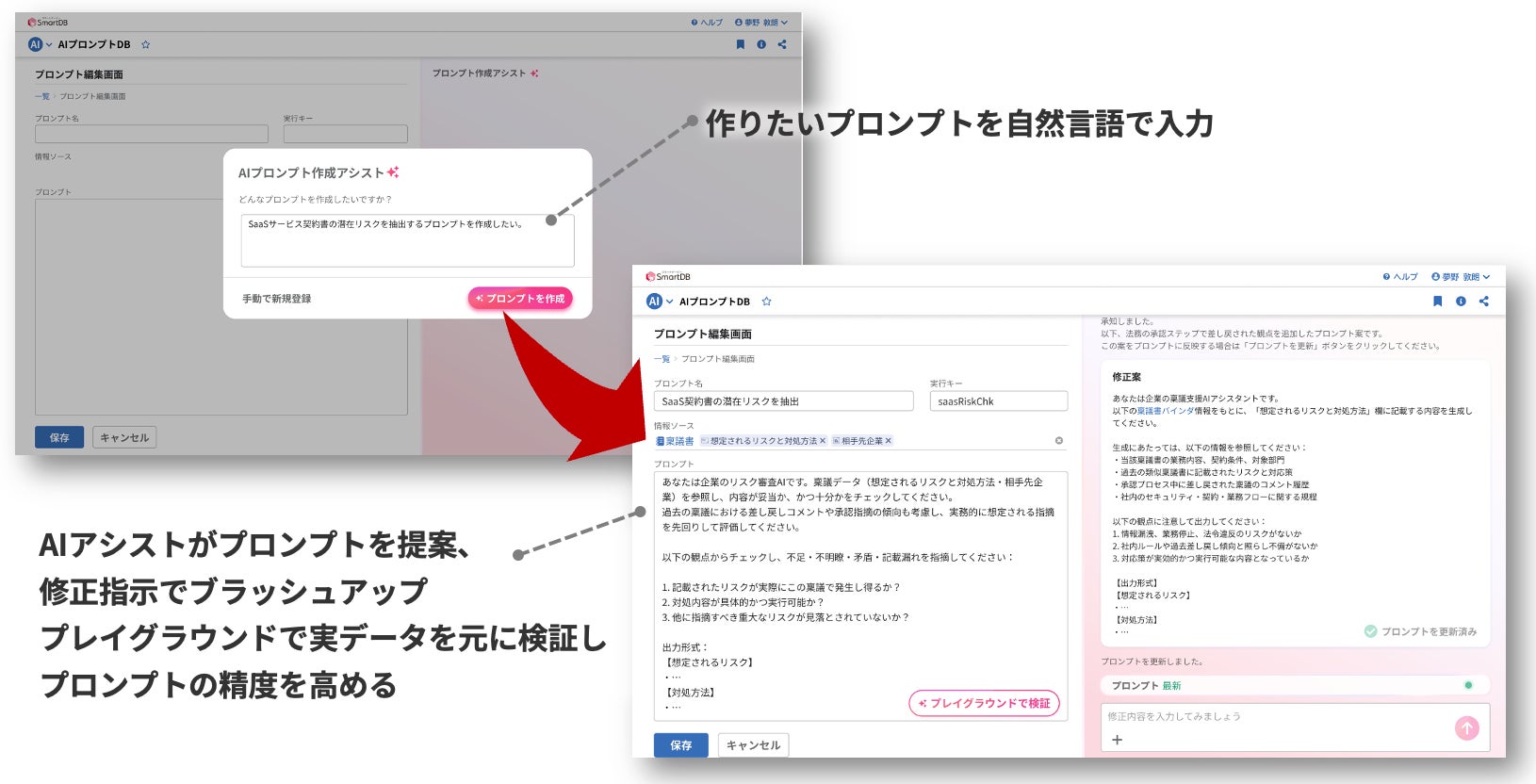Open ヘルプ in the back window
The image size is (1536, 784).
pos(707,22)
